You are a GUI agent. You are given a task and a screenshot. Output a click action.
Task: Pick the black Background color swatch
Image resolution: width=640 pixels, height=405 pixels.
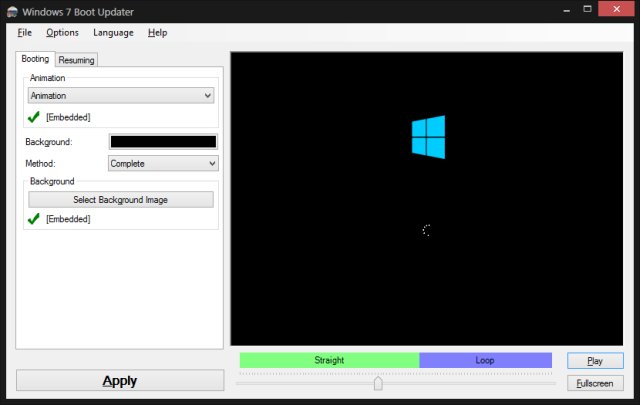click(163, 142)
